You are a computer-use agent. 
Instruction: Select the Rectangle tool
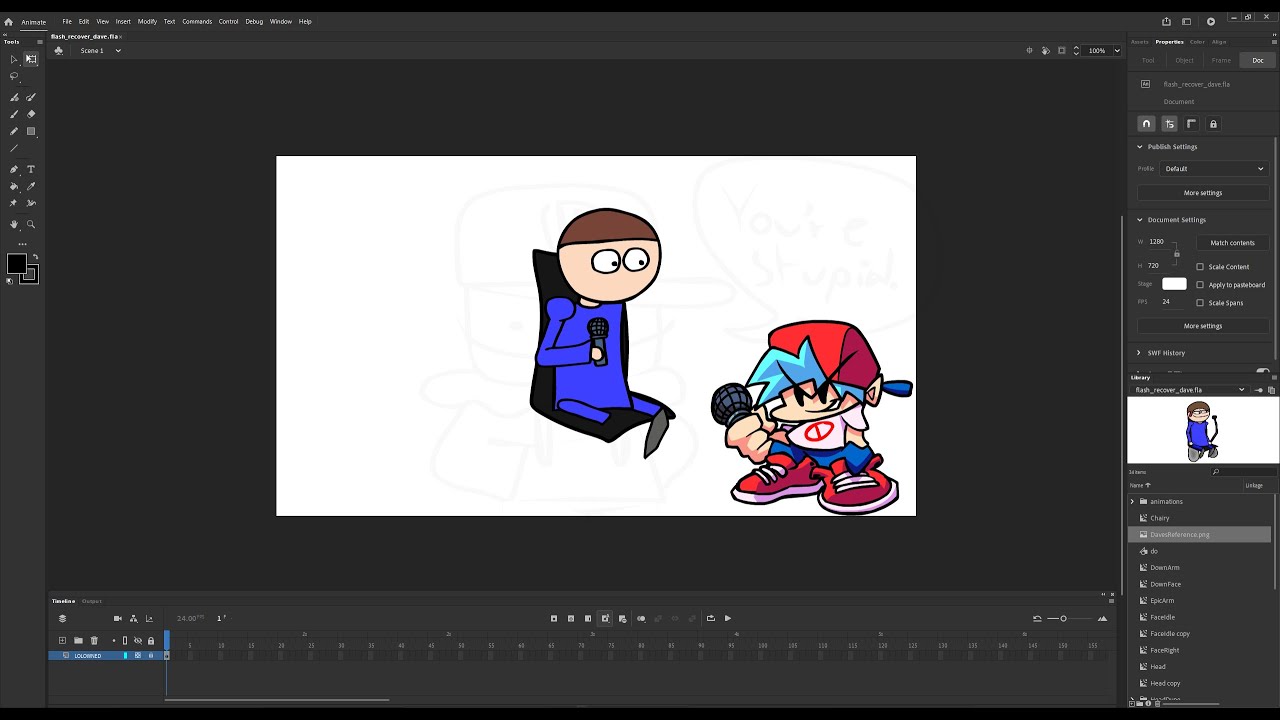click(x=31, y=131)
